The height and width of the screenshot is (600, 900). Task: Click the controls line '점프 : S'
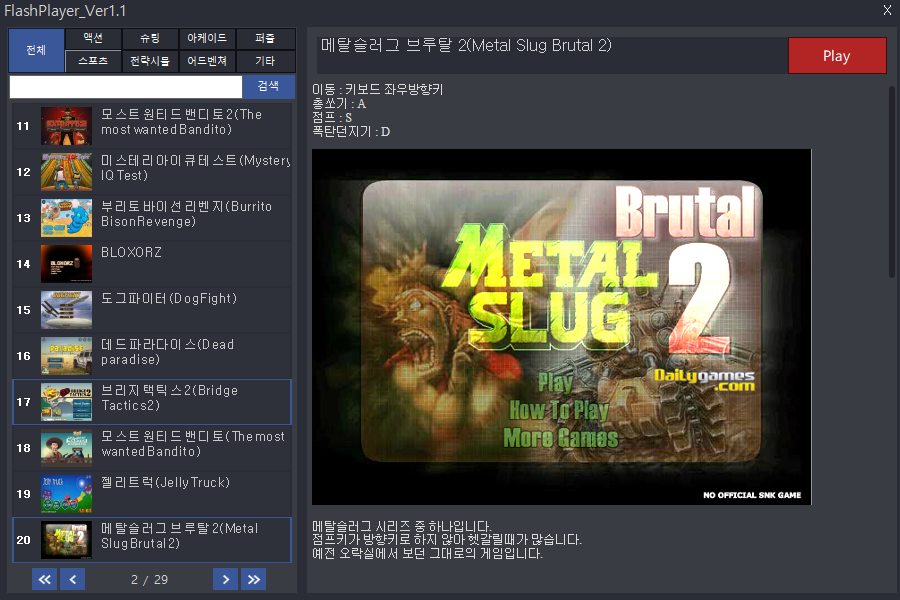pos(332,117)
